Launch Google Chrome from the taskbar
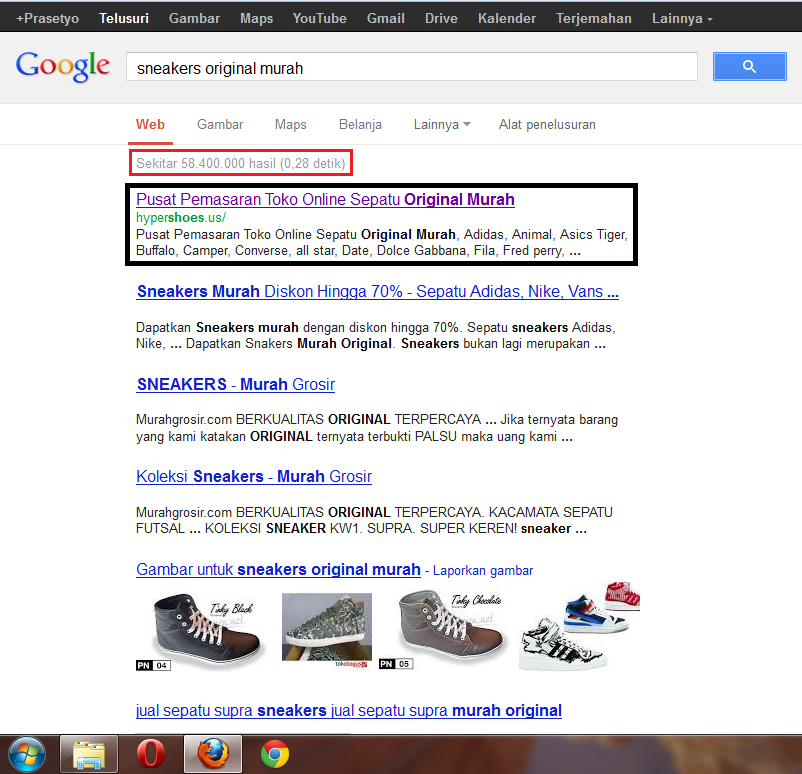This screenshot has height=774, width=802. (x=275, y=754)
